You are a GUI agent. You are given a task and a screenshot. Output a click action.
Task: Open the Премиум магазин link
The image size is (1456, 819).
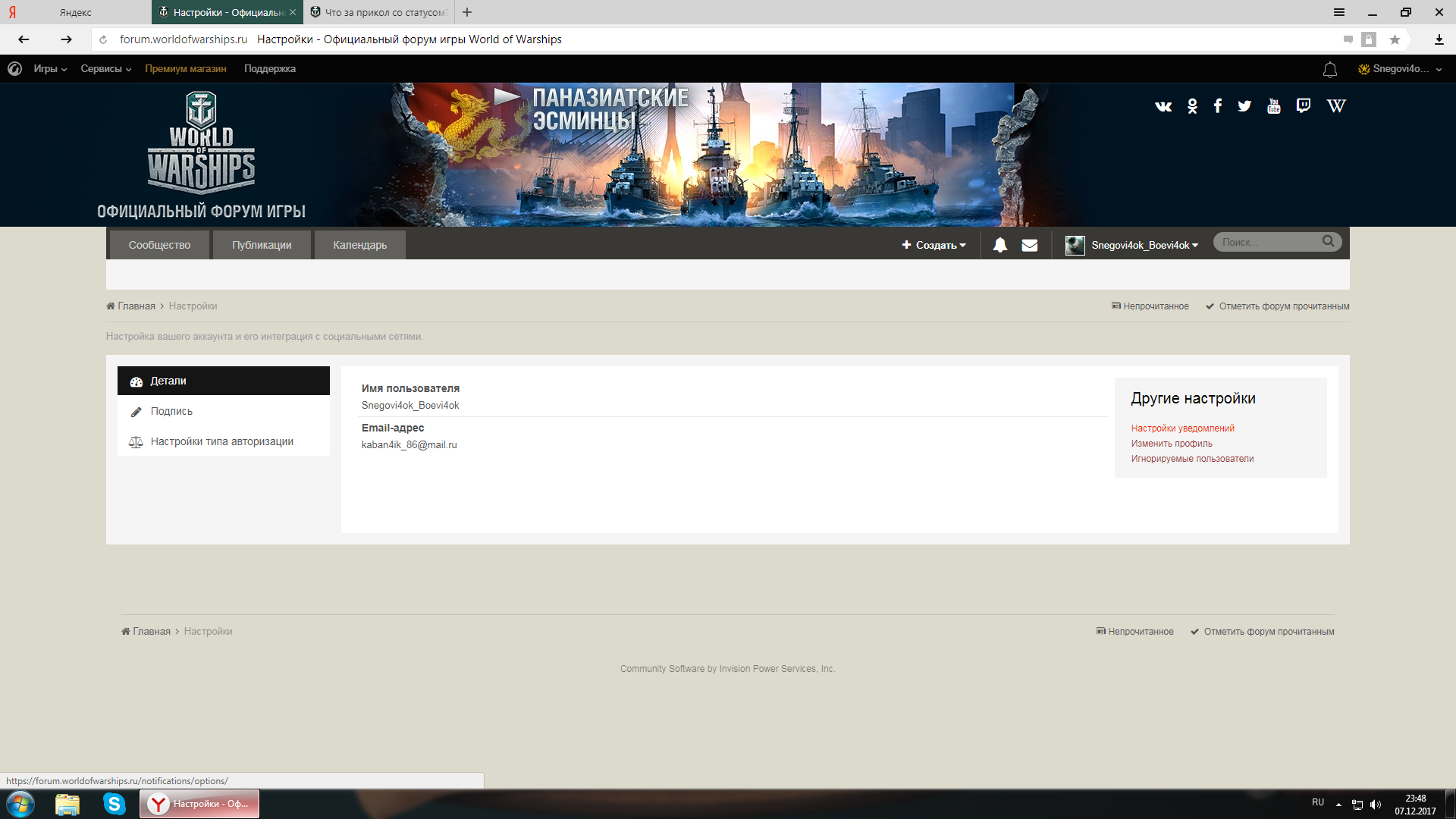(186, 69)
